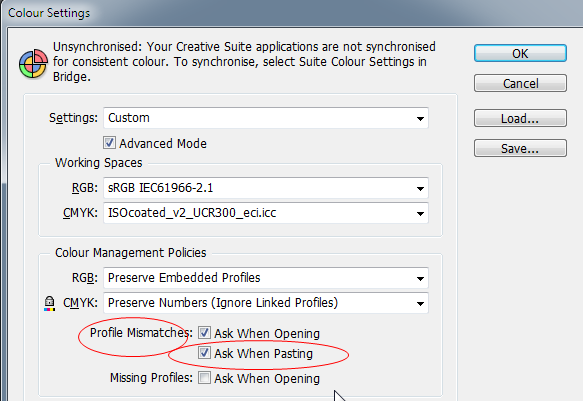Click the Cancel button
The height and width of the screenshot is (401, 583).
520,83
